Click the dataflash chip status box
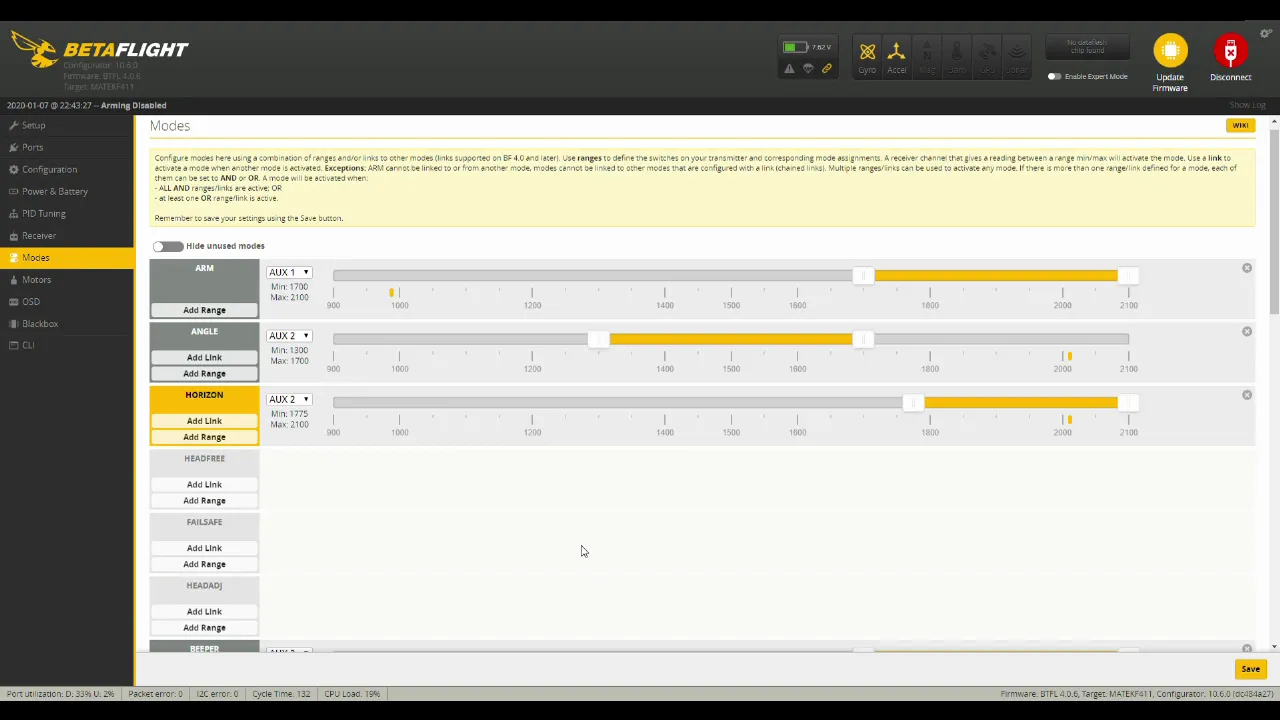The width and height of the screenshot is (1280, 720). click(1087, 47)
